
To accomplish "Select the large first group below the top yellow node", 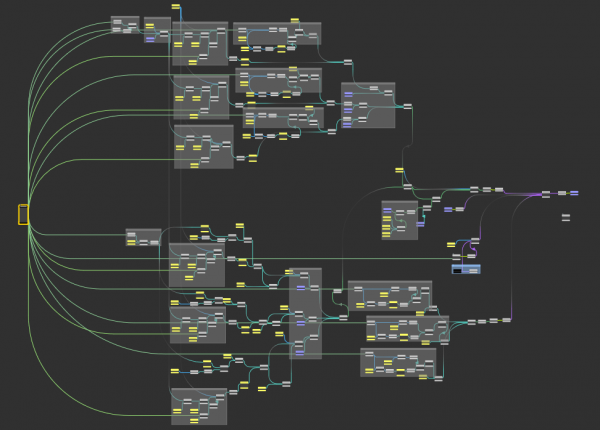I will pyautogui.click(x=199, y=44).
